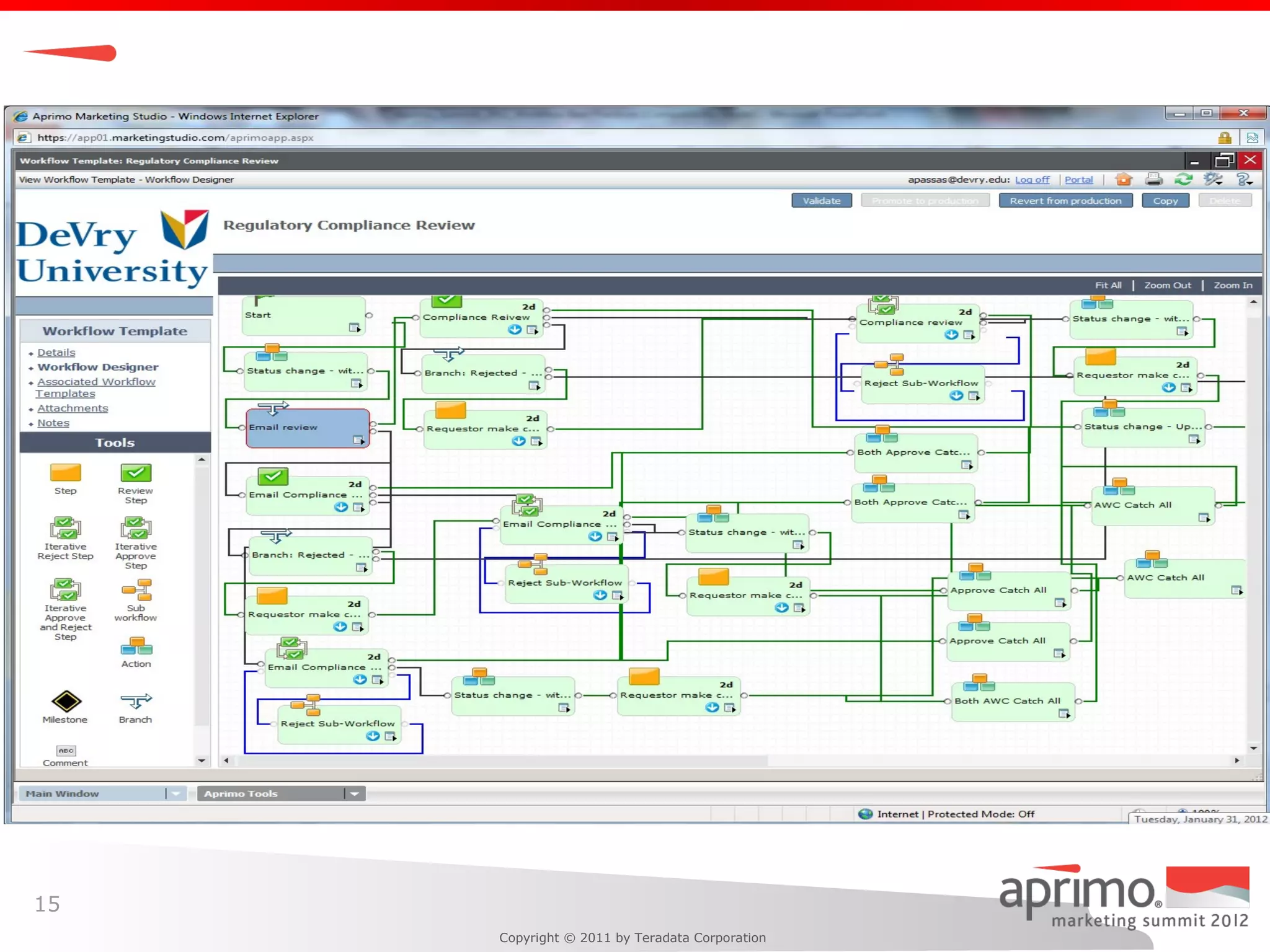Click the Validate button

(x=821, y=201)
